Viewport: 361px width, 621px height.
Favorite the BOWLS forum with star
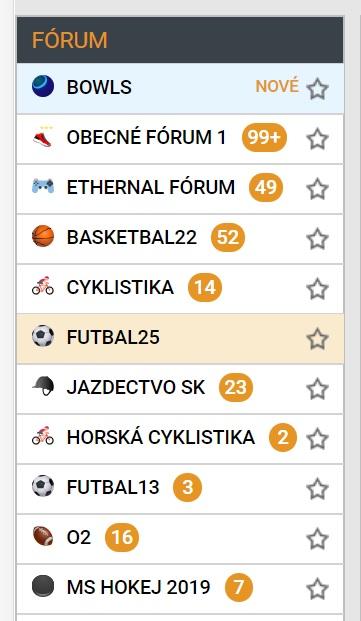[x=317, y=88]
